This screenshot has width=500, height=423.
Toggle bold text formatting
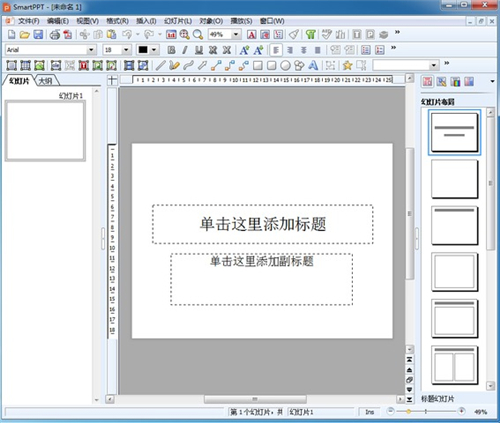pos(171,50)
